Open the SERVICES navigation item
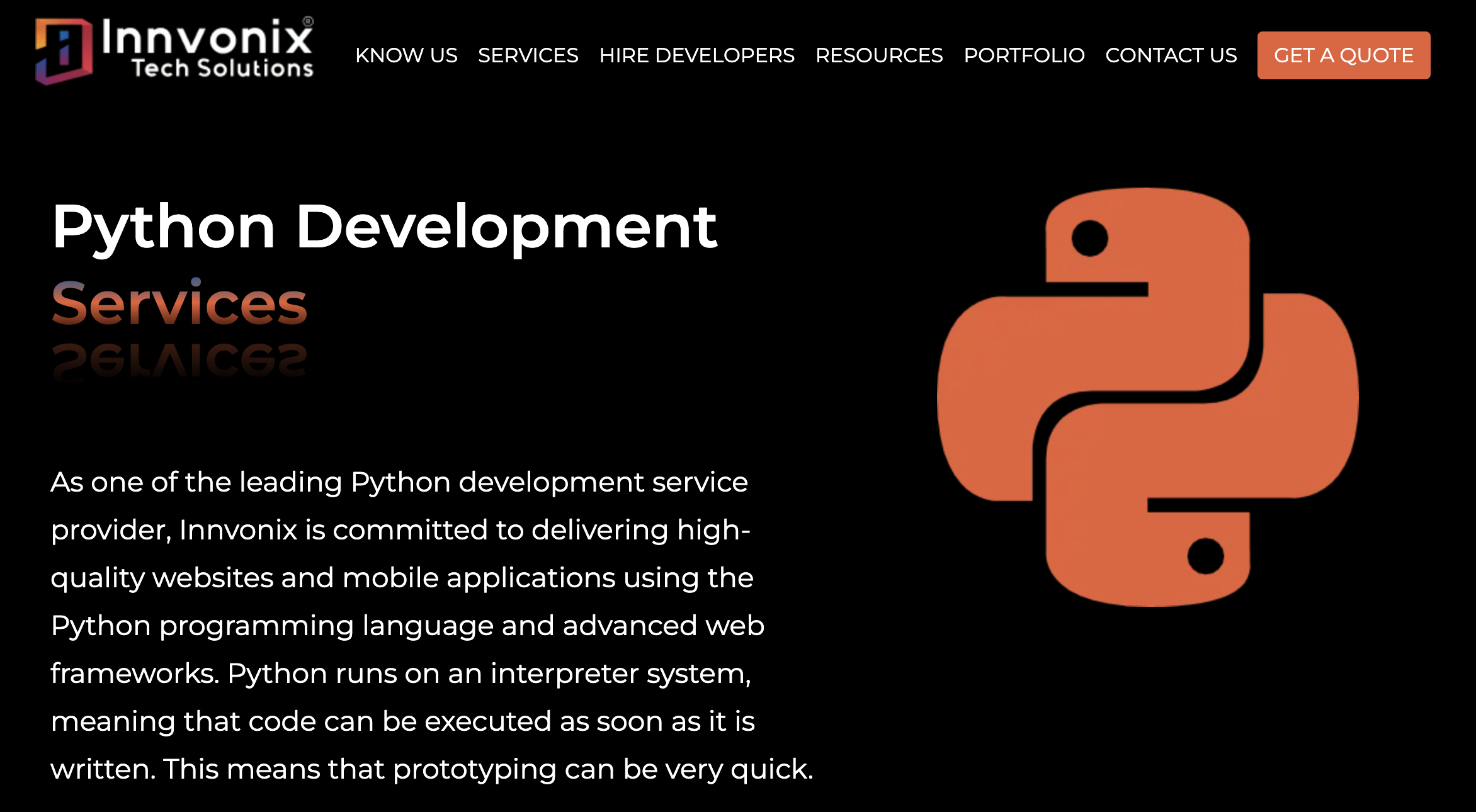This screenshot has width=1476, height=812. [x=528, y=55]
